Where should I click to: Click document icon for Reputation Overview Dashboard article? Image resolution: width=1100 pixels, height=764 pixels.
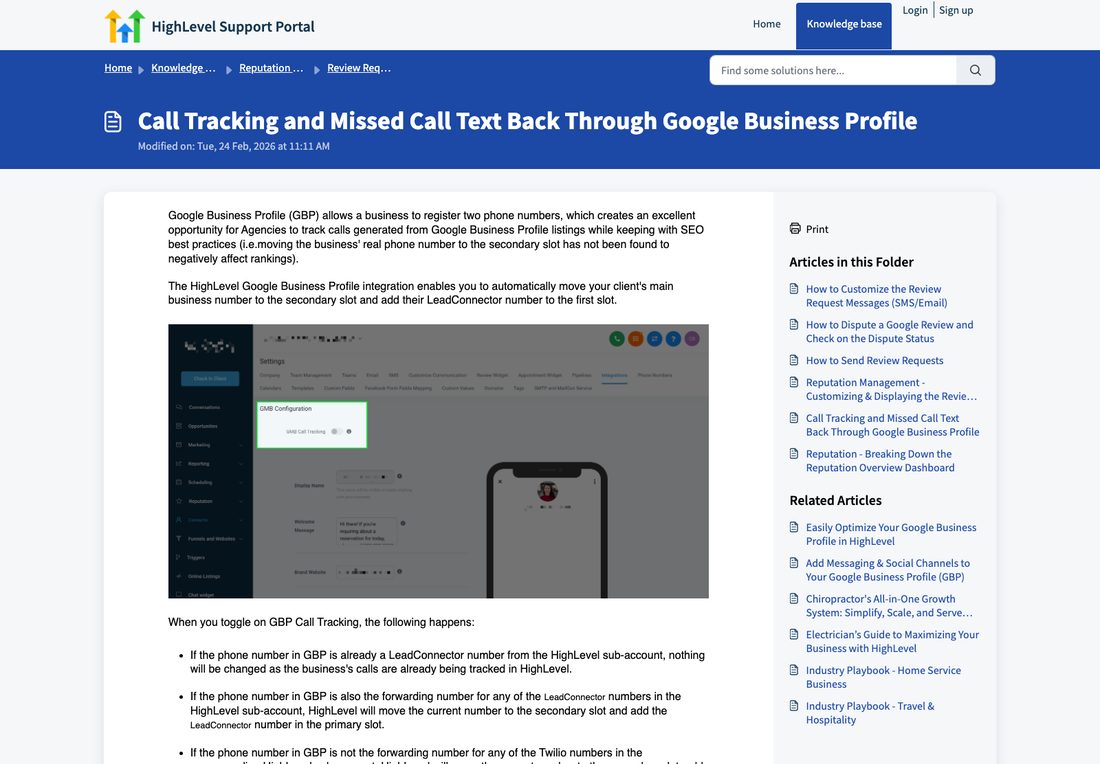(x=794, y=453)
